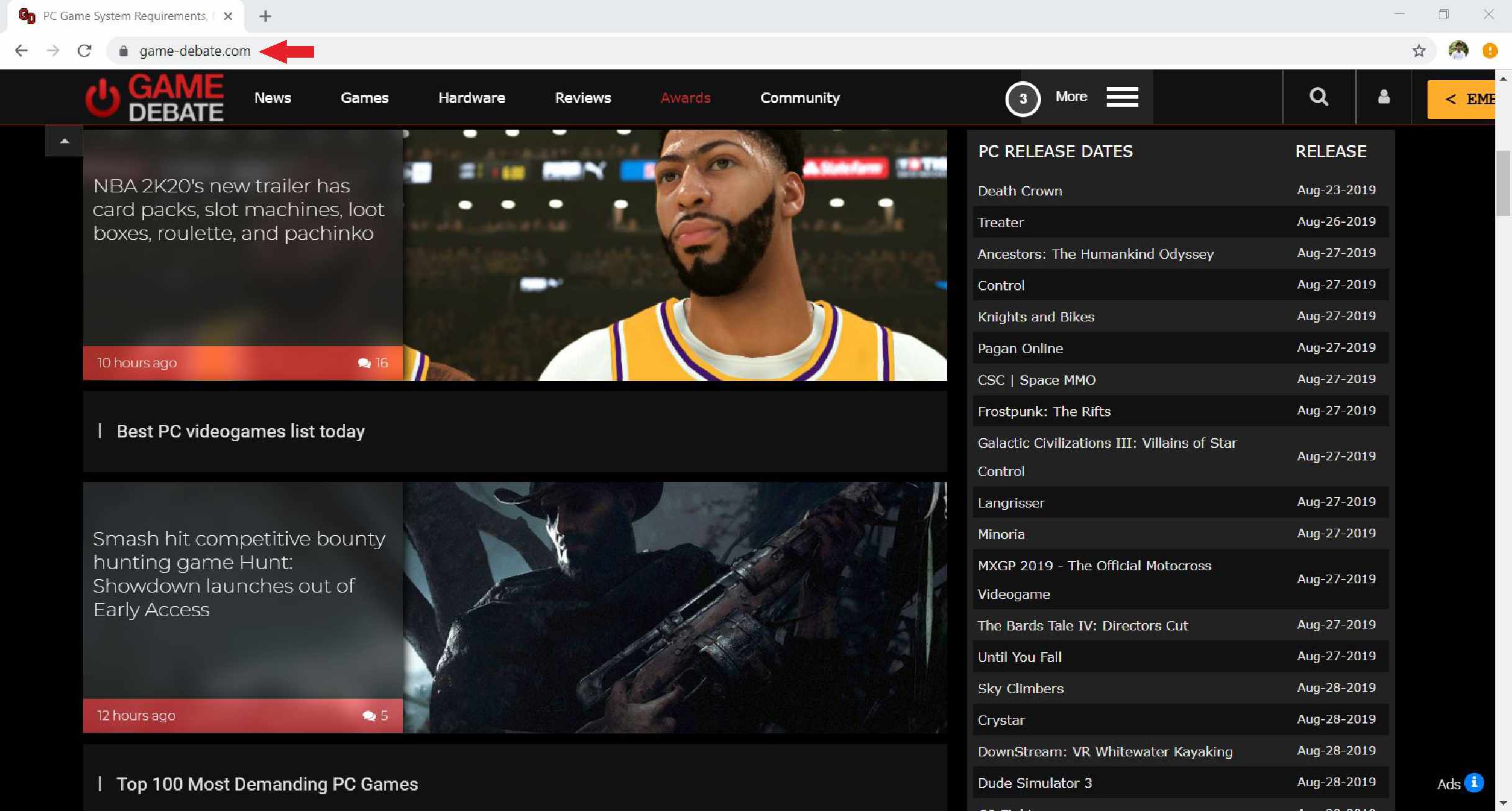Open the Hardware menu item
The image size is (1512, 811).
click(471, 98)
